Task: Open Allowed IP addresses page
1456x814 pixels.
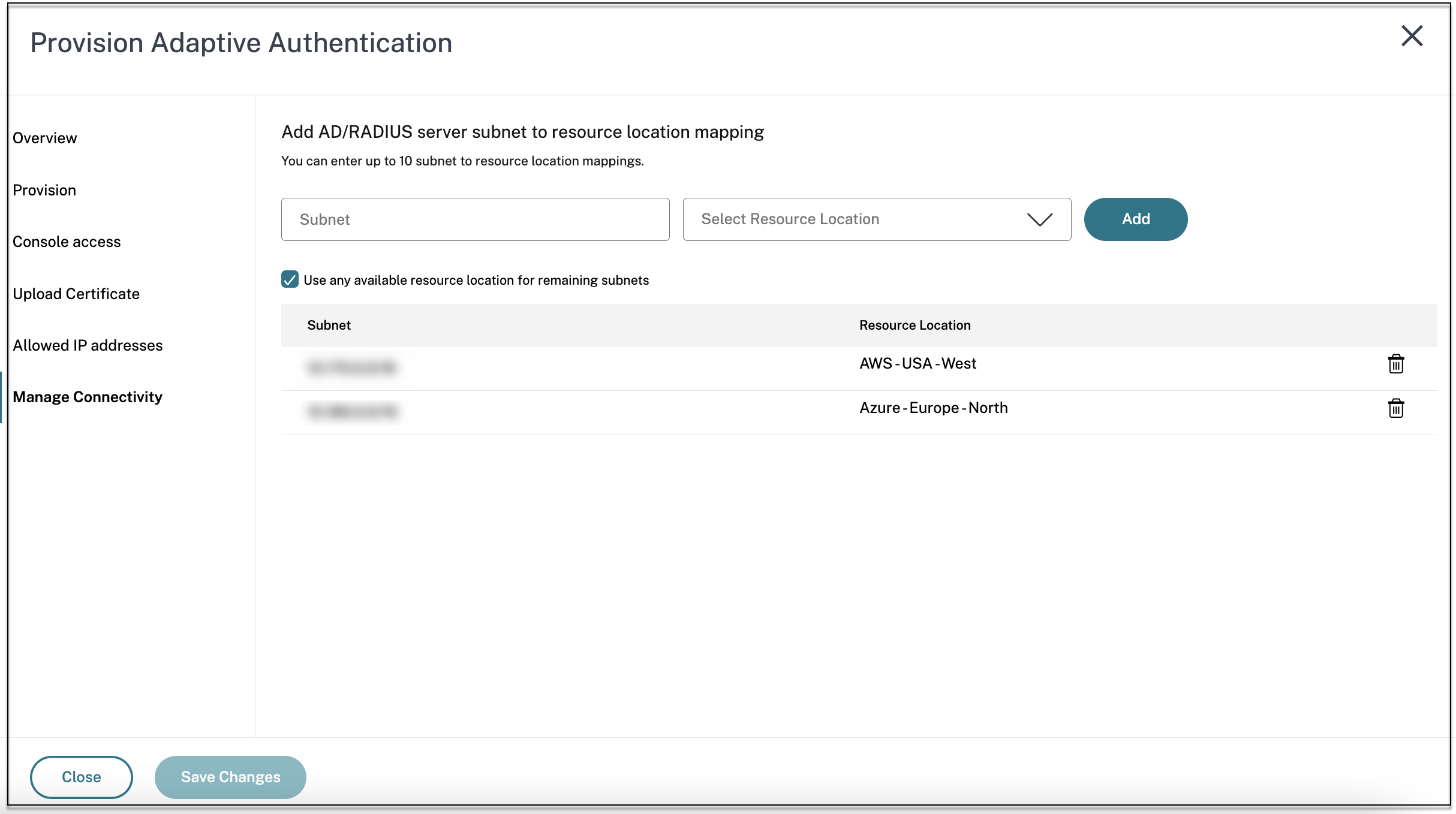Action: tap(88, 345)
